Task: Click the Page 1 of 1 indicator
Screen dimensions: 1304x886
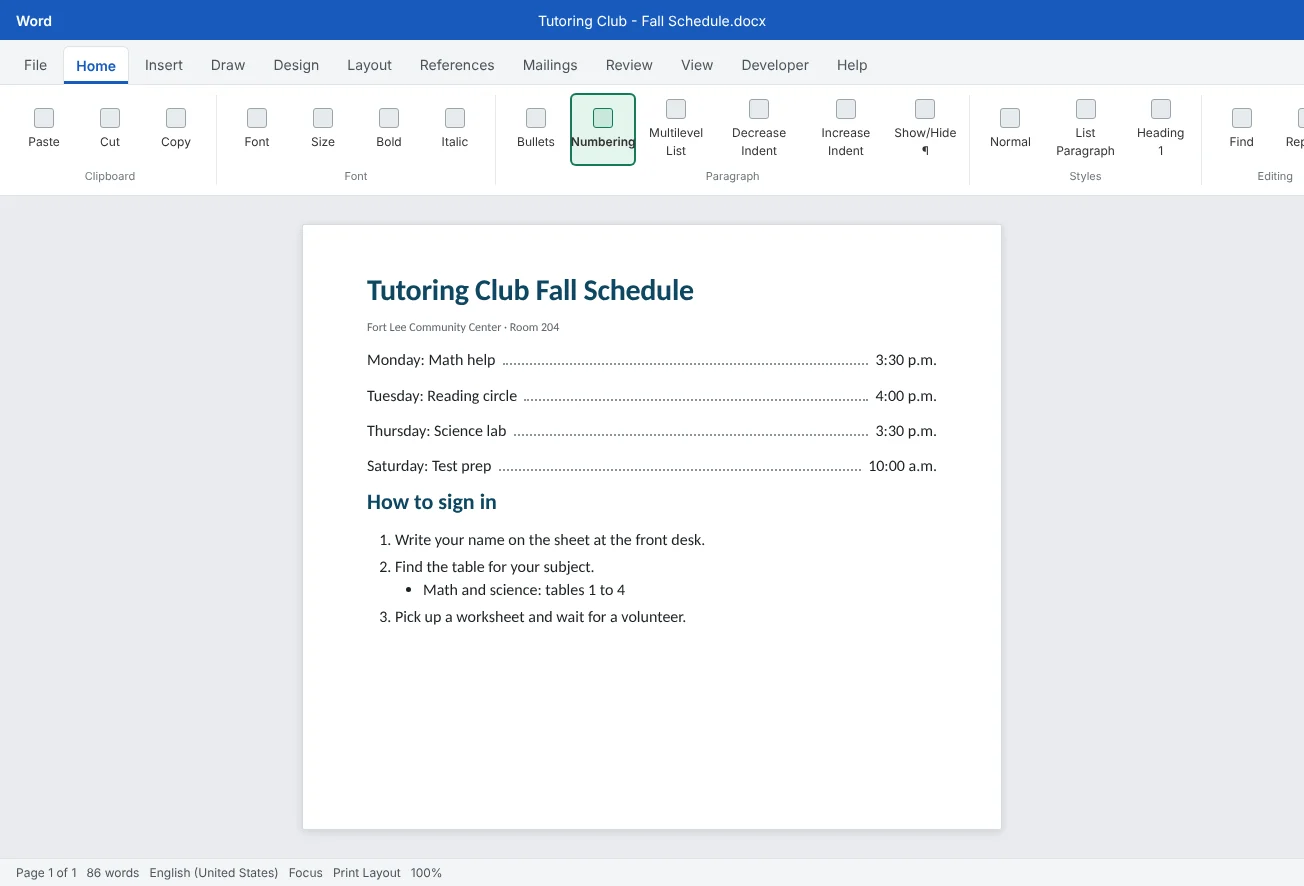Action: coord(46,873)
